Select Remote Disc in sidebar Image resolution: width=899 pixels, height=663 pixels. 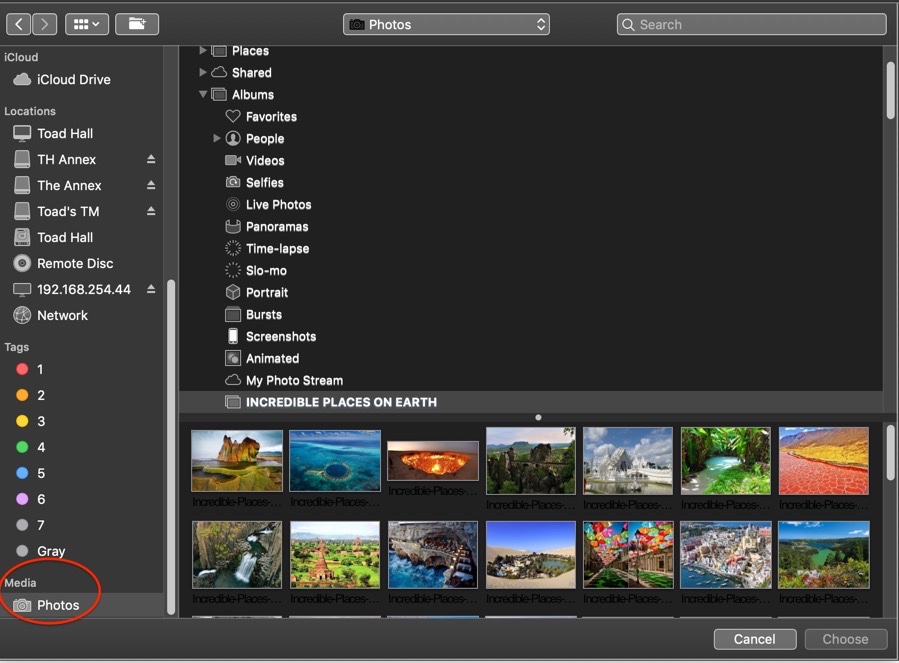point(75,263)
